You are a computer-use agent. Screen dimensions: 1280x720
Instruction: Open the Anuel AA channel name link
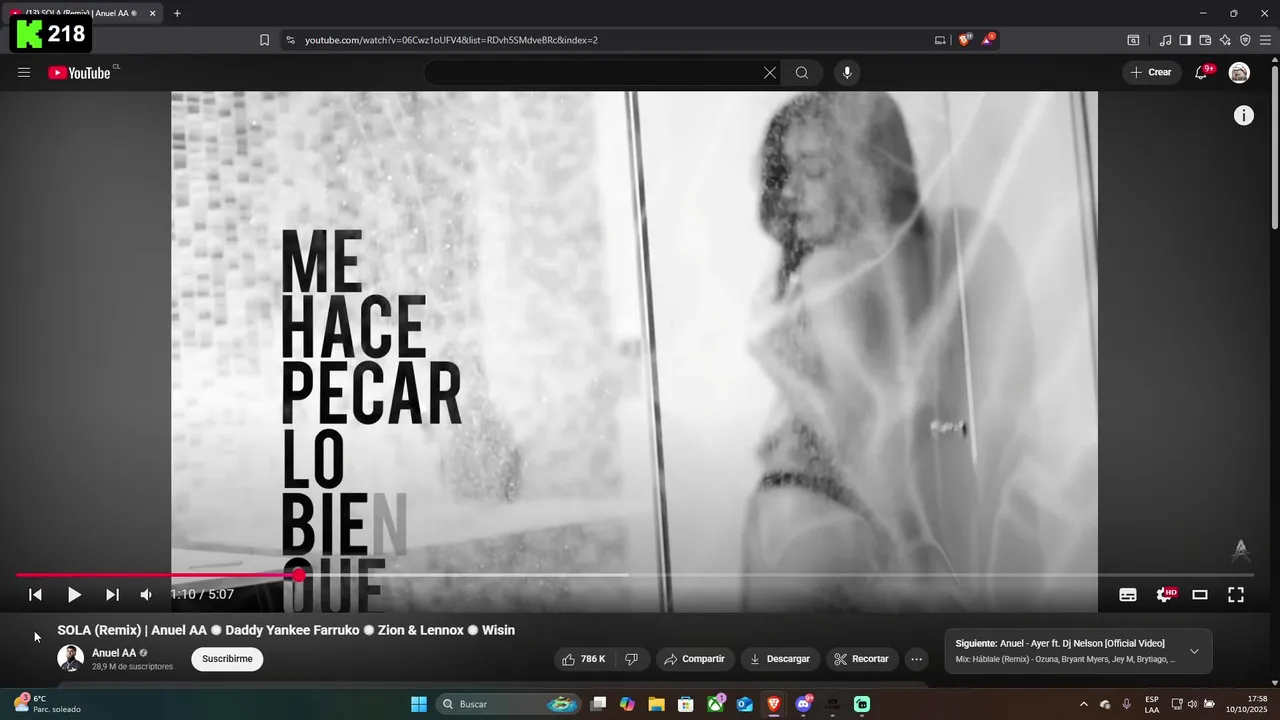(114, 653)
